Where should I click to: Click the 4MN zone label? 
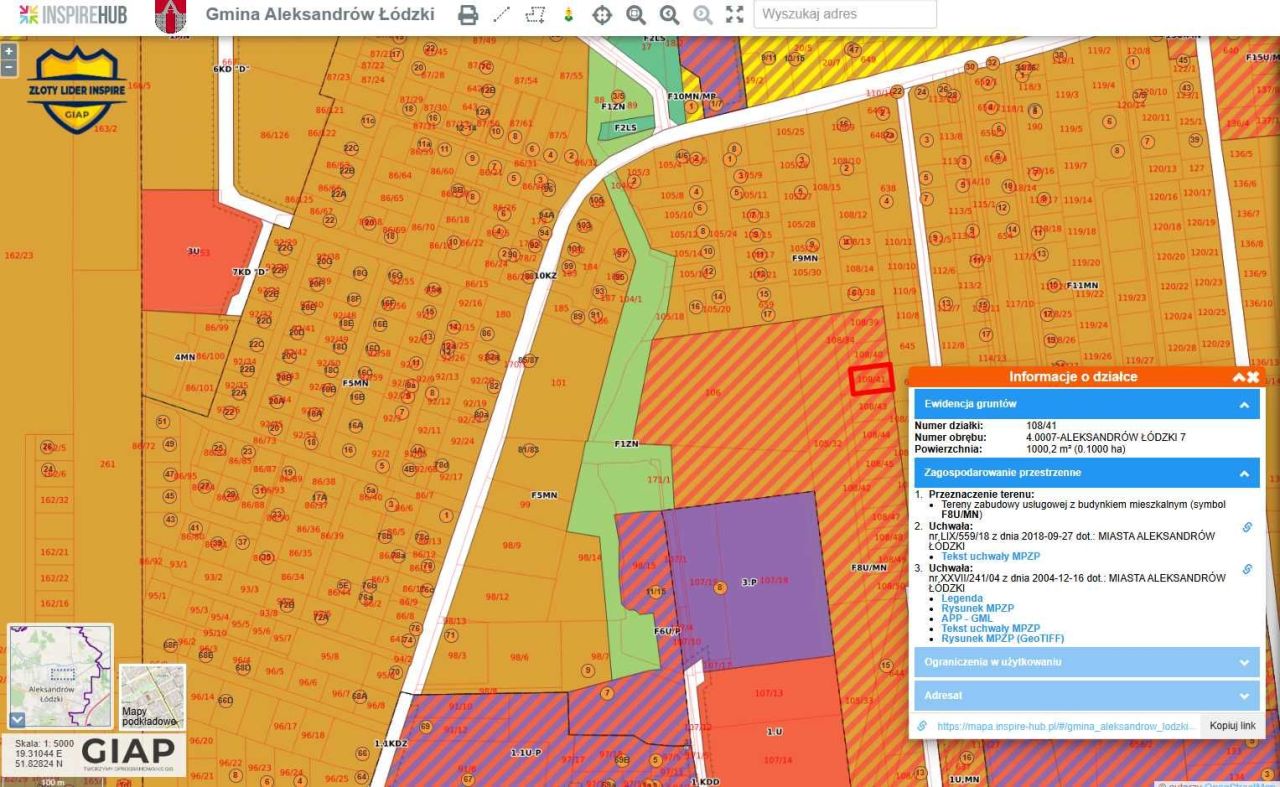185,357
